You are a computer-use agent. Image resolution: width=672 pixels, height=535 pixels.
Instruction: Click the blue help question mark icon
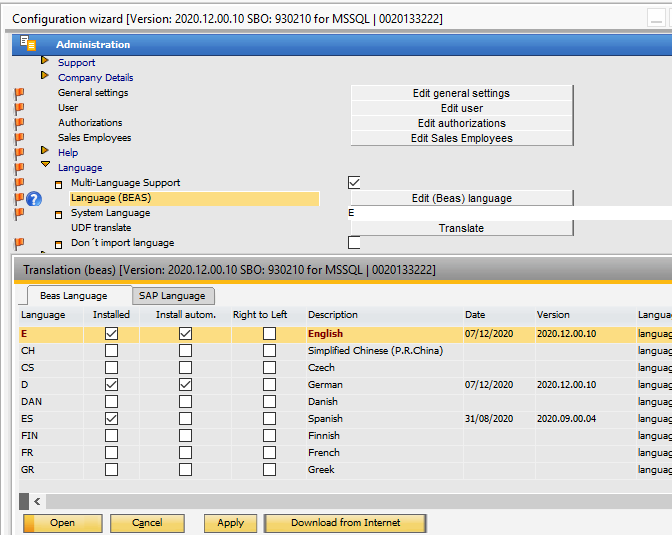34,198
